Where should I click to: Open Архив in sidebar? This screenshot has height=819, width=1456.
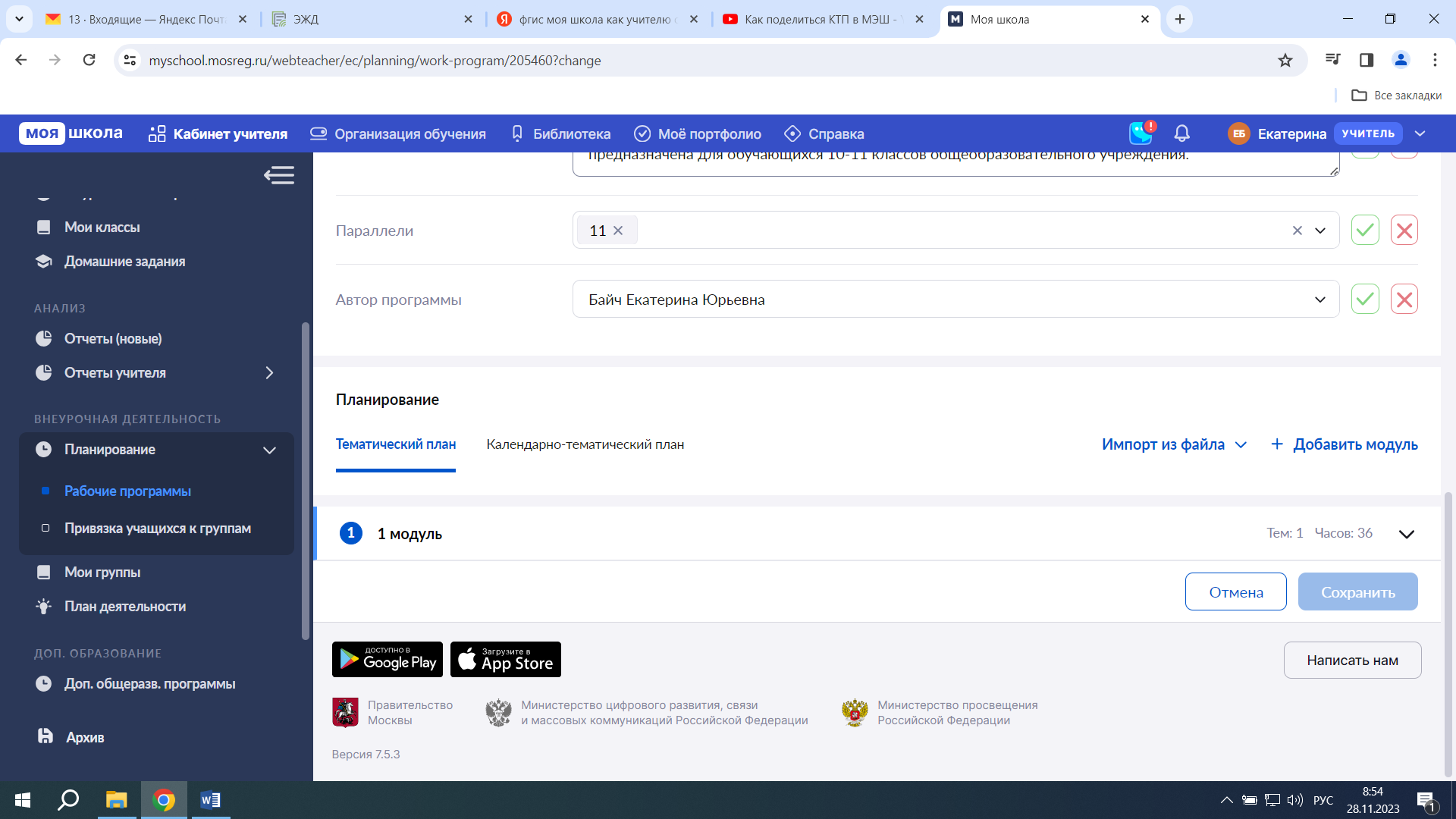[84, 737]
